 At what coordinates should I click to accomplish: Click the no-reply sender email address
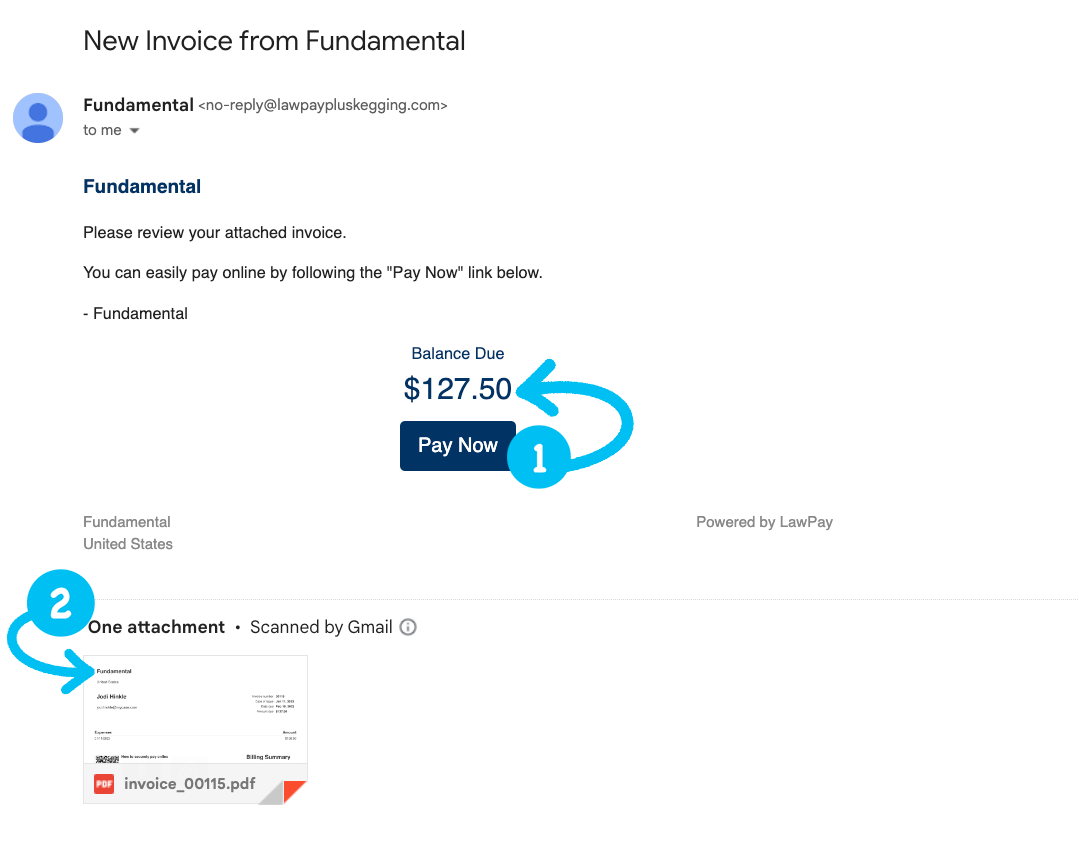(x=323, y=105)
